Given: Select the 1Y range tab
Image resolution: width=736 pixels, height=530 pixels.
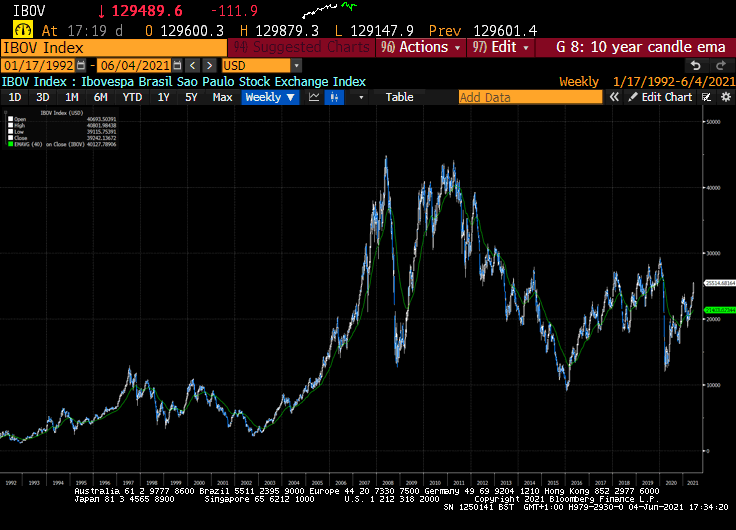Looking at the screenshot, I should (163, 97).
